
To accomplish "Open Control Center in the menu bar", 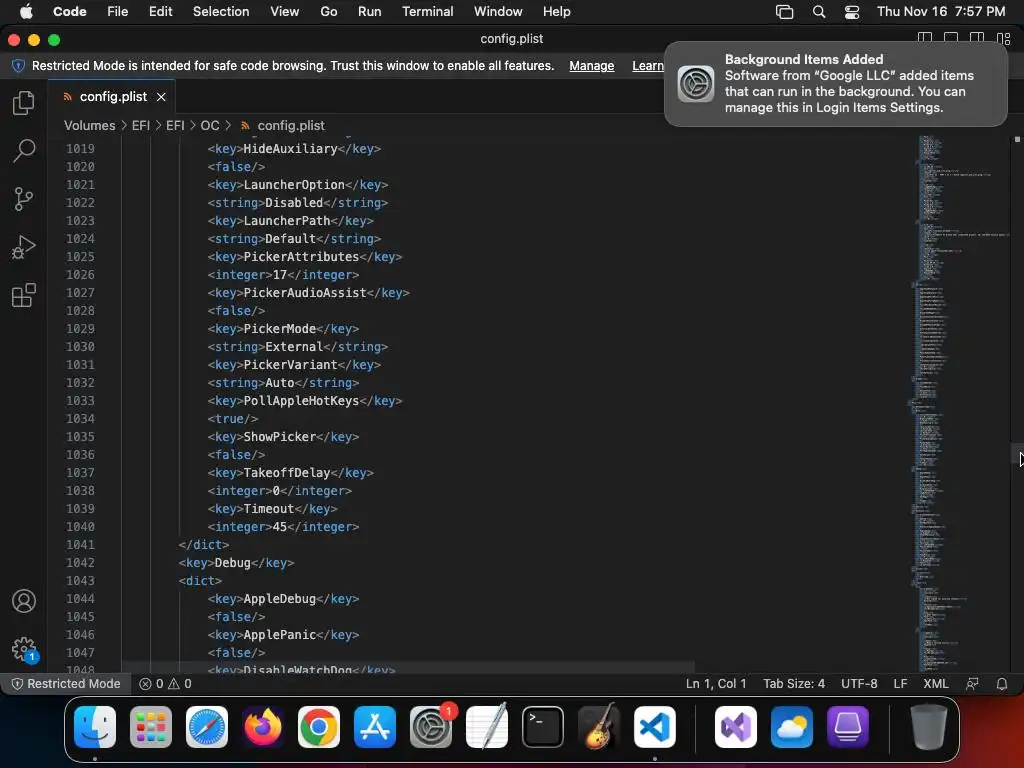I will (x=852, y=12).
